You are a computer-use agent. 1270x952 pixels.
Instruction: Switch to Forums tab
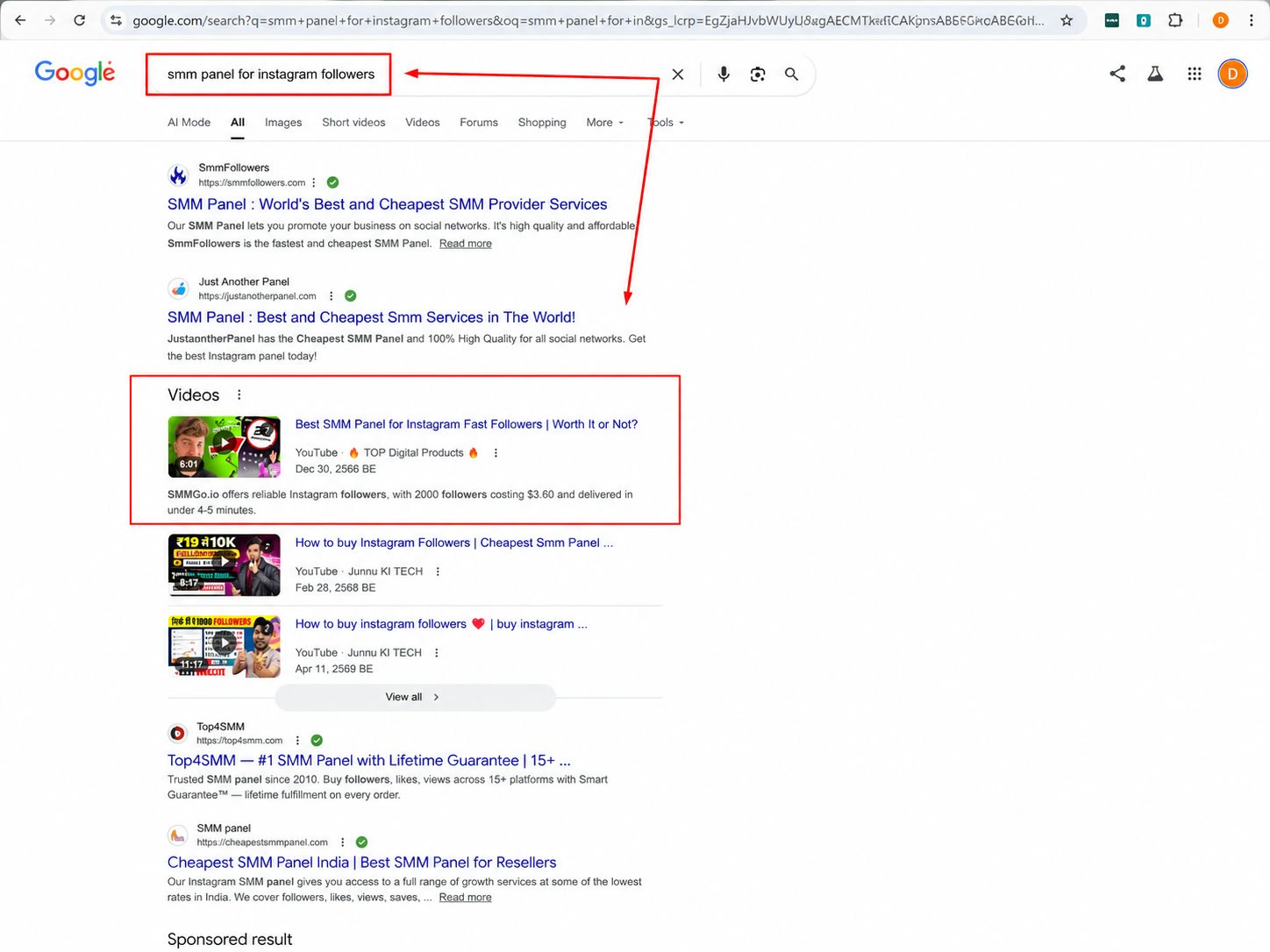coord(479,123)
